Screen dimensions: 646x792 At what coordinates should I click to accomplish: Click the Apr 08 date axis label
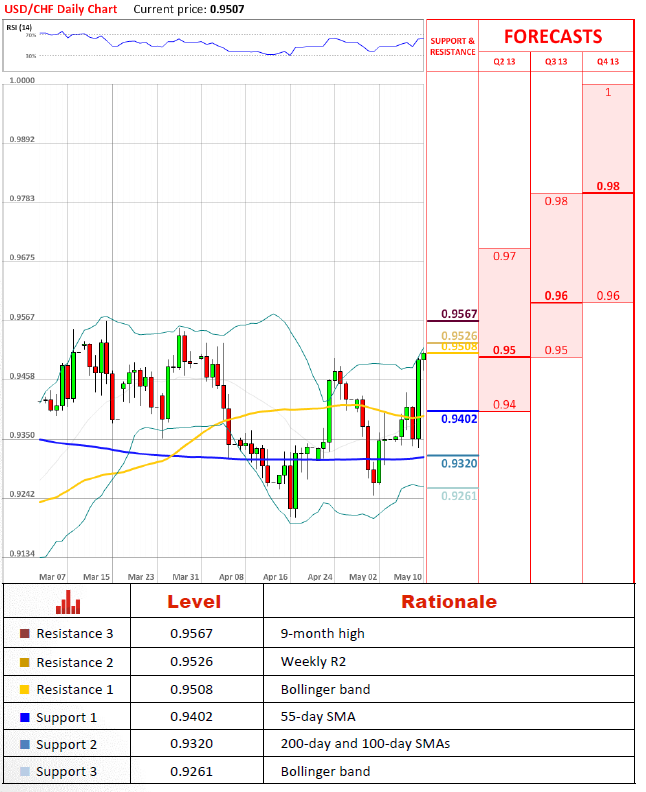pos(231,577)
